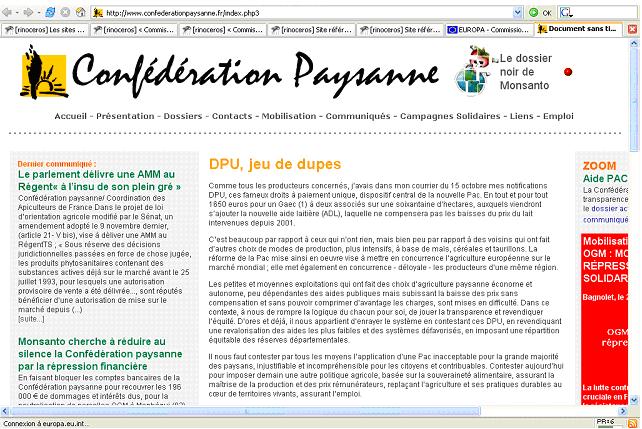Screen dimensions: 642x429
Task: Click the green OK go button
Action: (x=541, y=12)
